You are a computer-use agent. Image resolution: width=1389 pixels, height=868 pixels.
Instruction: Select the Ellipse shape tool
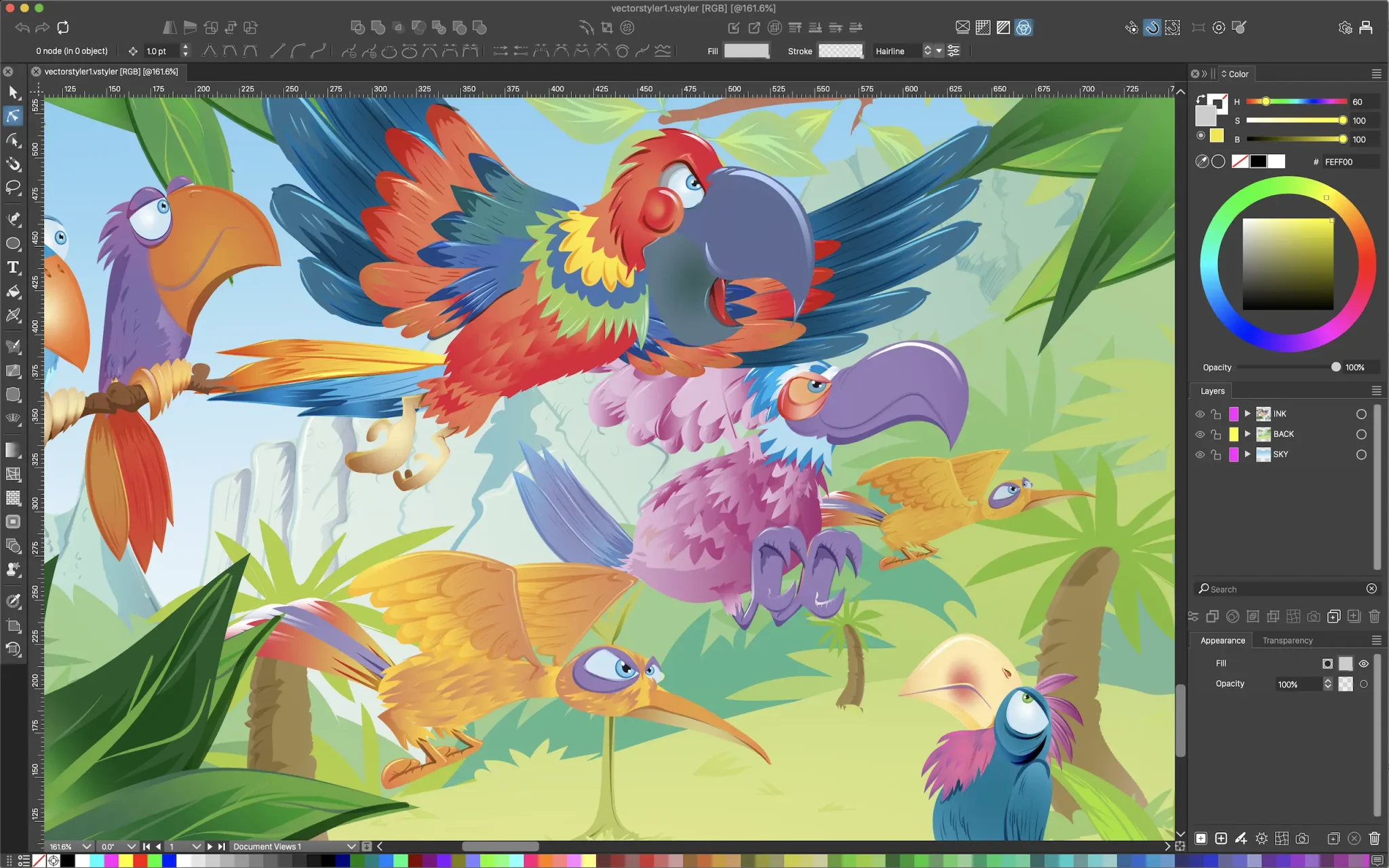[x=13, y=243]
